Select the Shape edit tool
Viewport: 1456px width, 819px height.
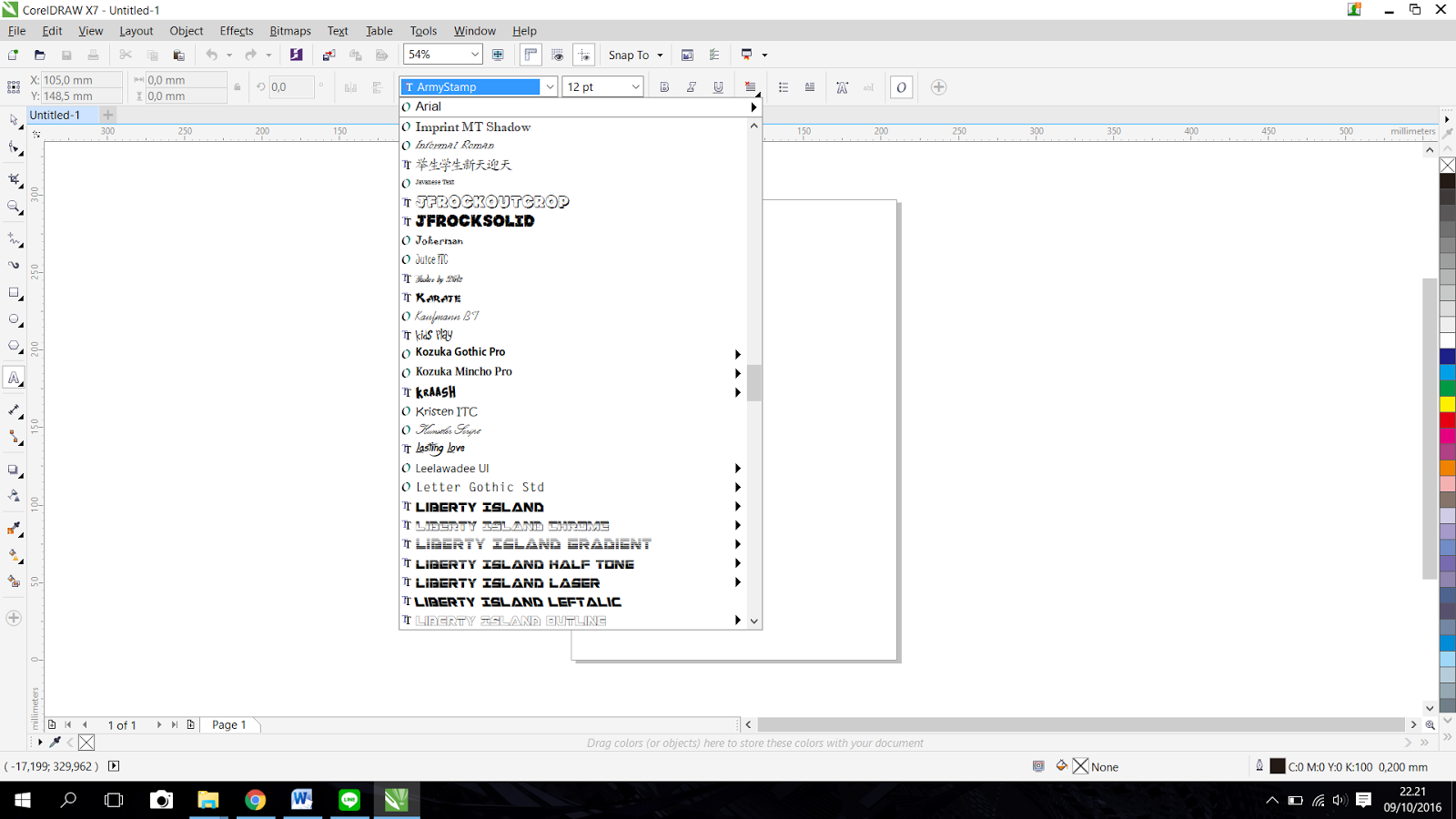pyautogui.click(x=14, y=148)
